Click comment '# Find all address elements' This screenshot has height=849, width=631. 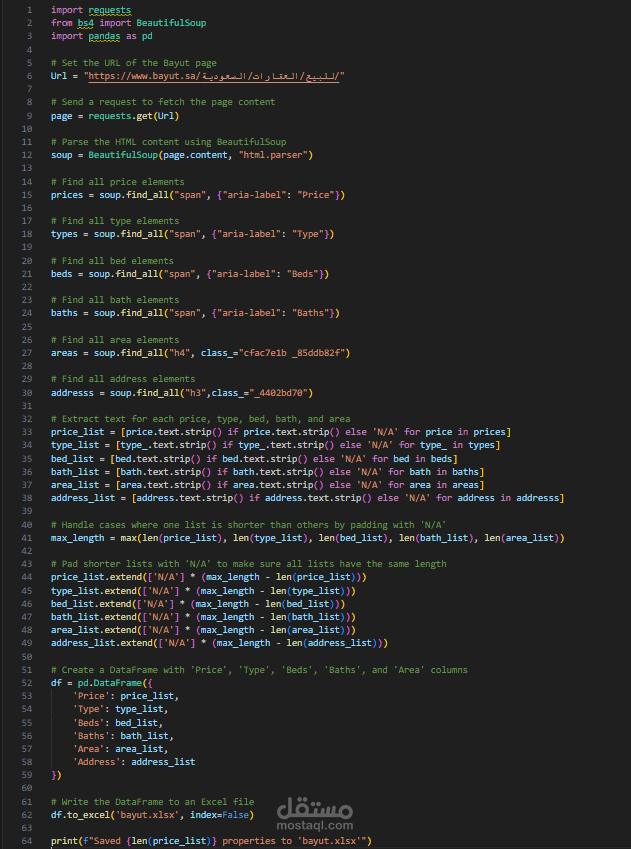tap(123, 379)
